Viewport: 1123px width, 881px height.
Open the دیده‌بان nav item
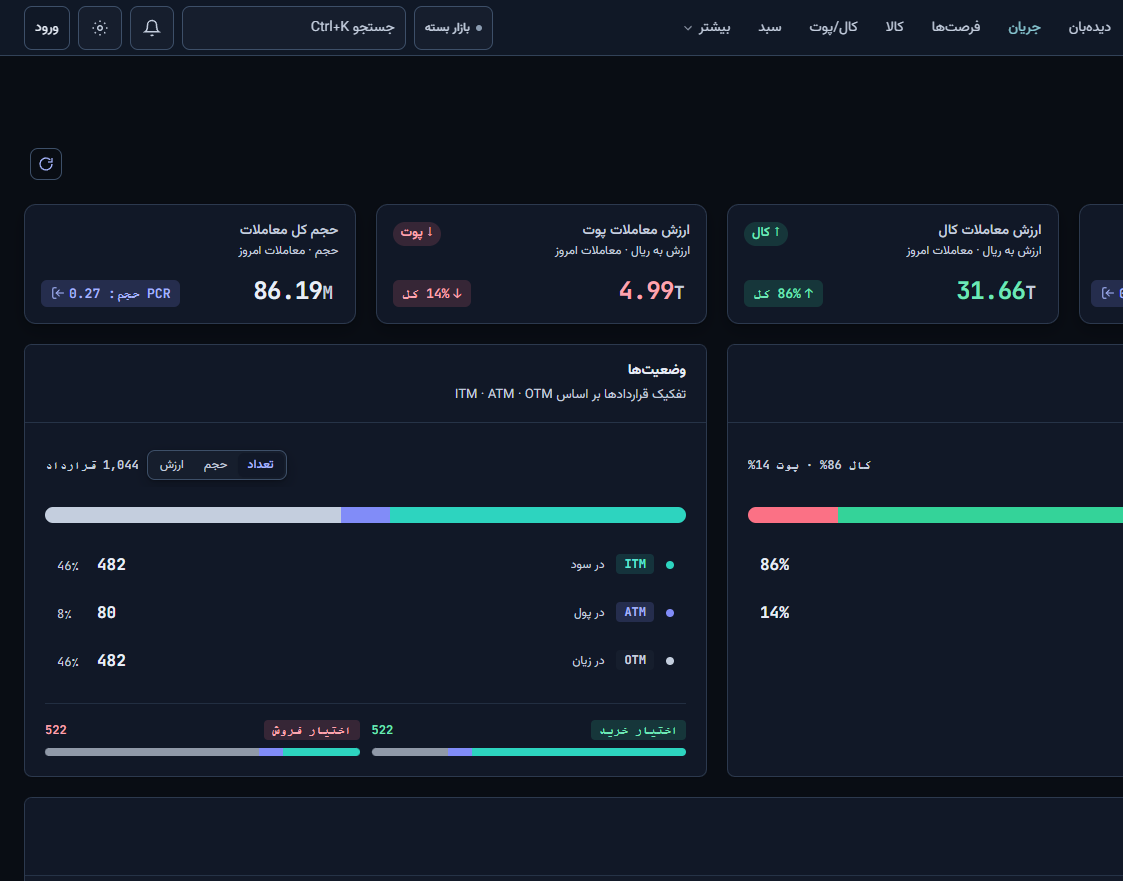1089,28
